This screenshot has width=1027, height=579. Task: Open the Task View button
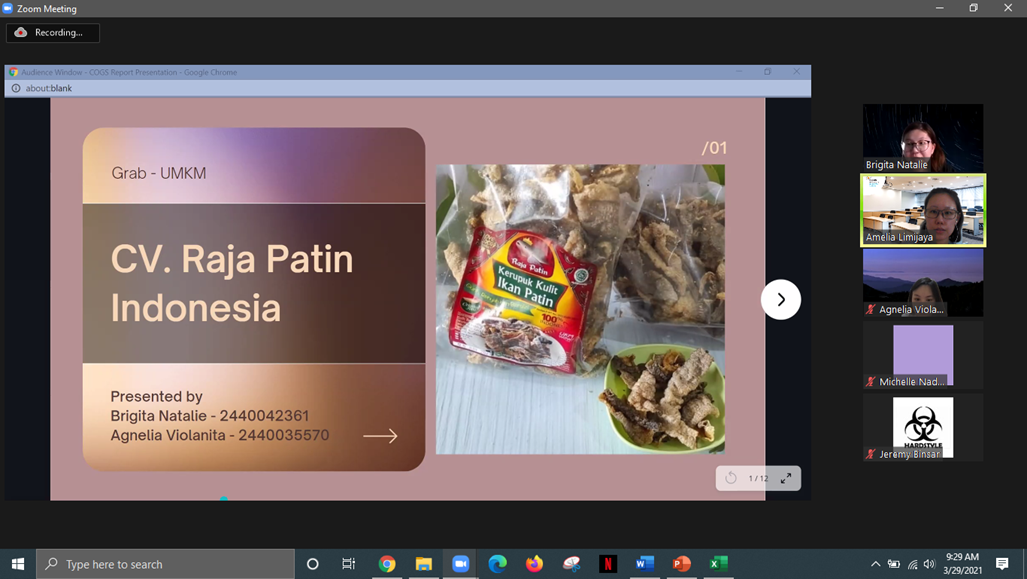(349, 564)
